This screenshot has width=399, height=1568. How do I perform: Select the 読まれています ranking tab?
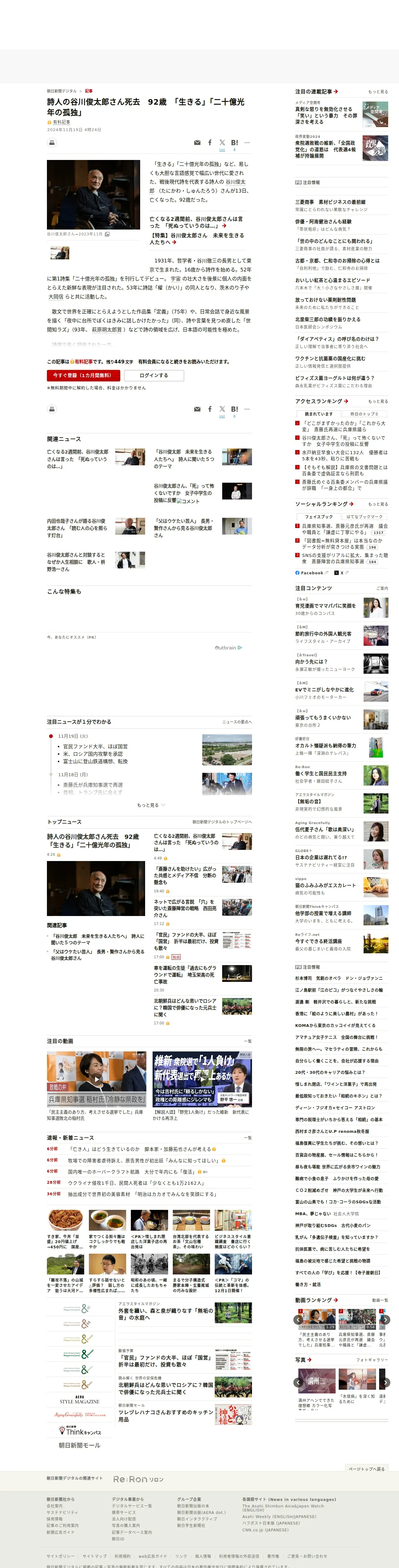[x=319, y=414]
